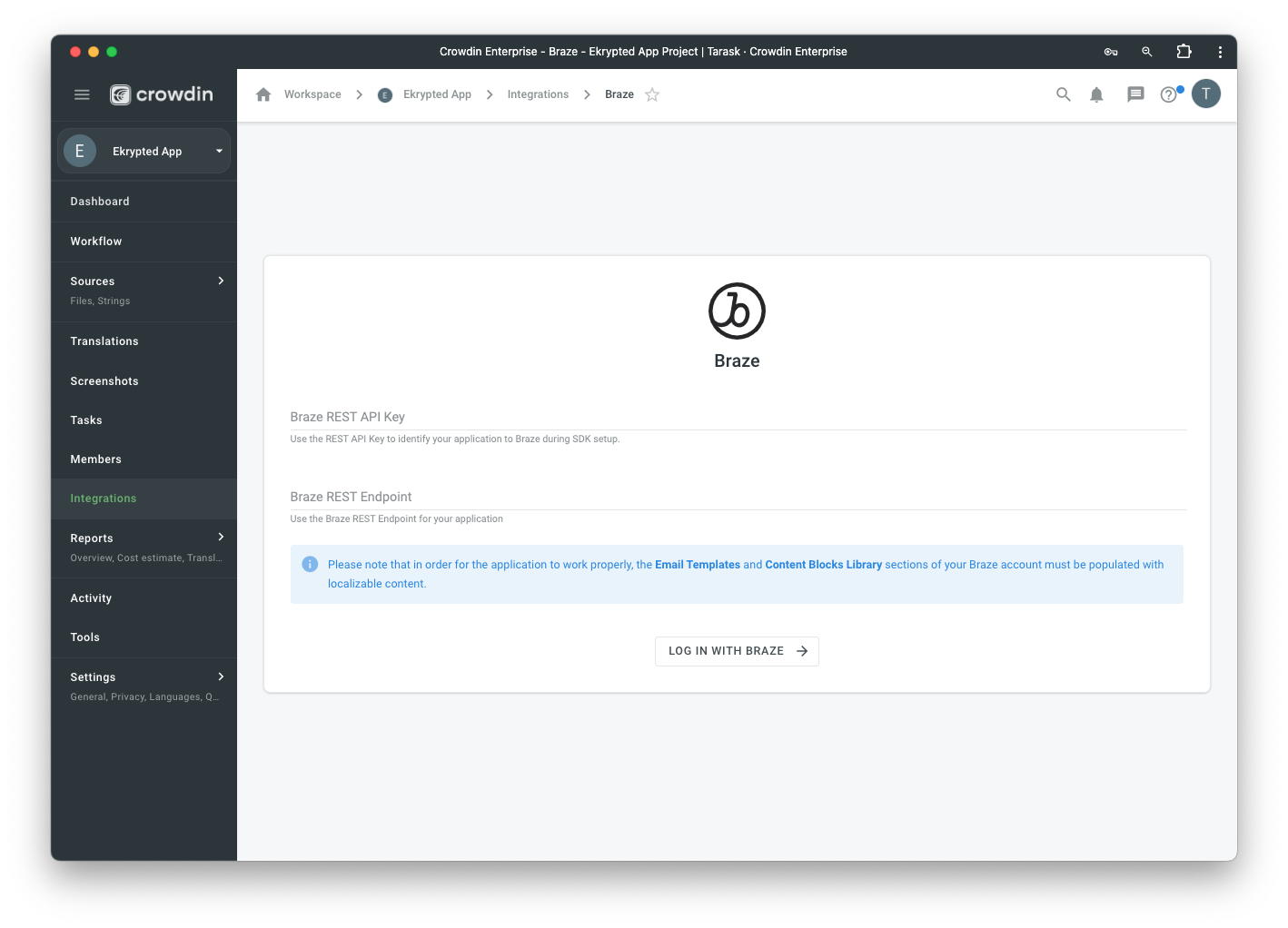The width and height of the screenshot is (1288, 928).
Task: Expand the Sources submenu chevron
Action: coord(221,281)
